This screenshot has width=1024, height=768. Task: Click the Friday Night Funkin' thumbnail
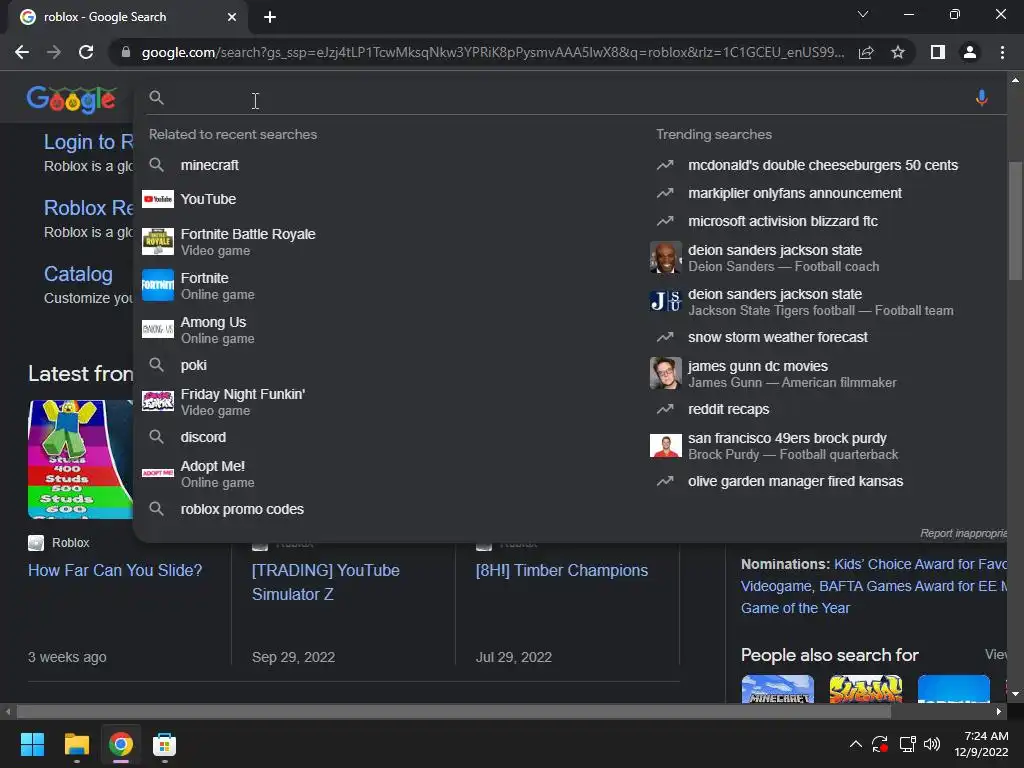158,400
